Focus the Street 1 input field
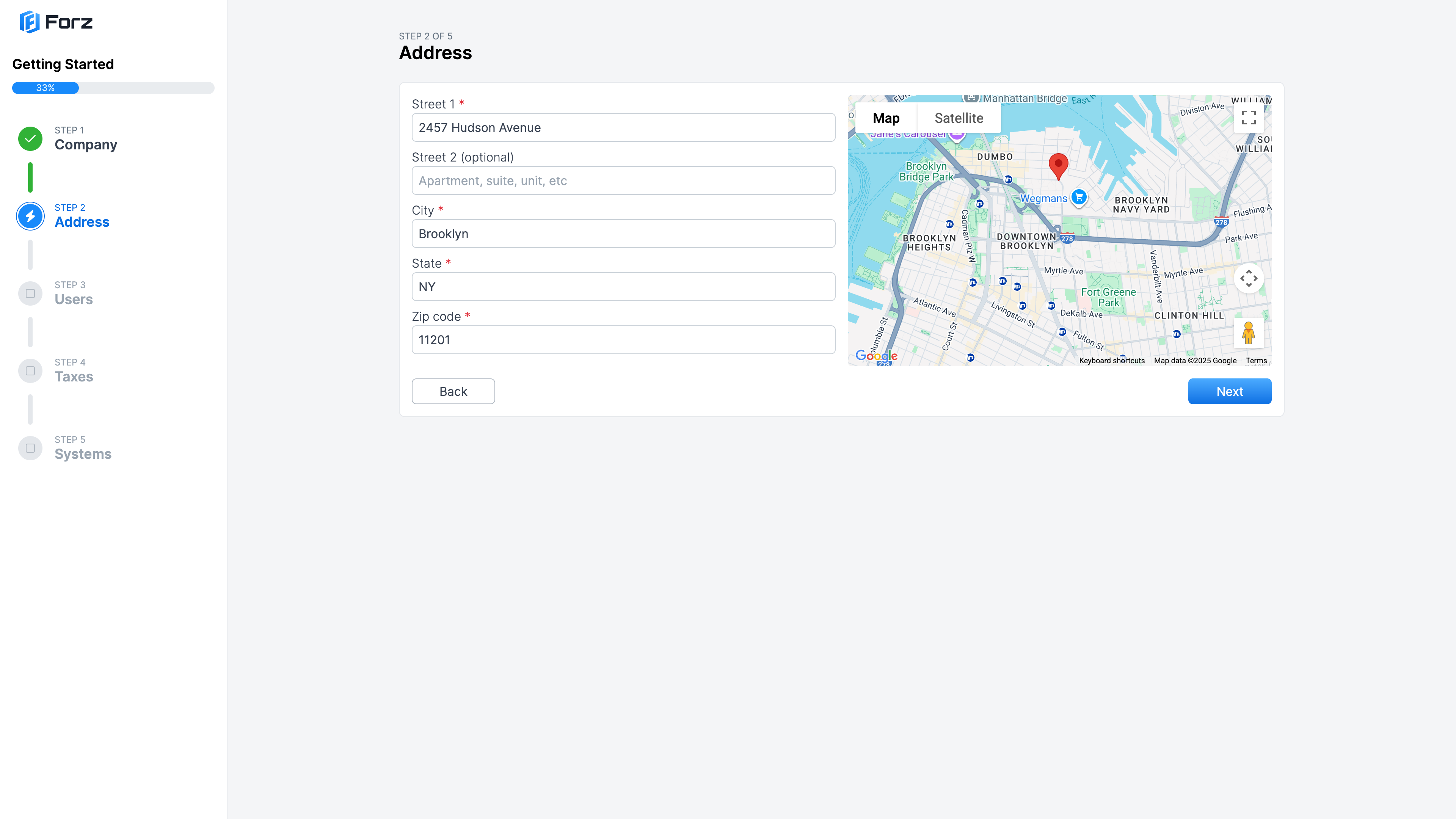Screen dimensions: 1456x819 [623, 127]
